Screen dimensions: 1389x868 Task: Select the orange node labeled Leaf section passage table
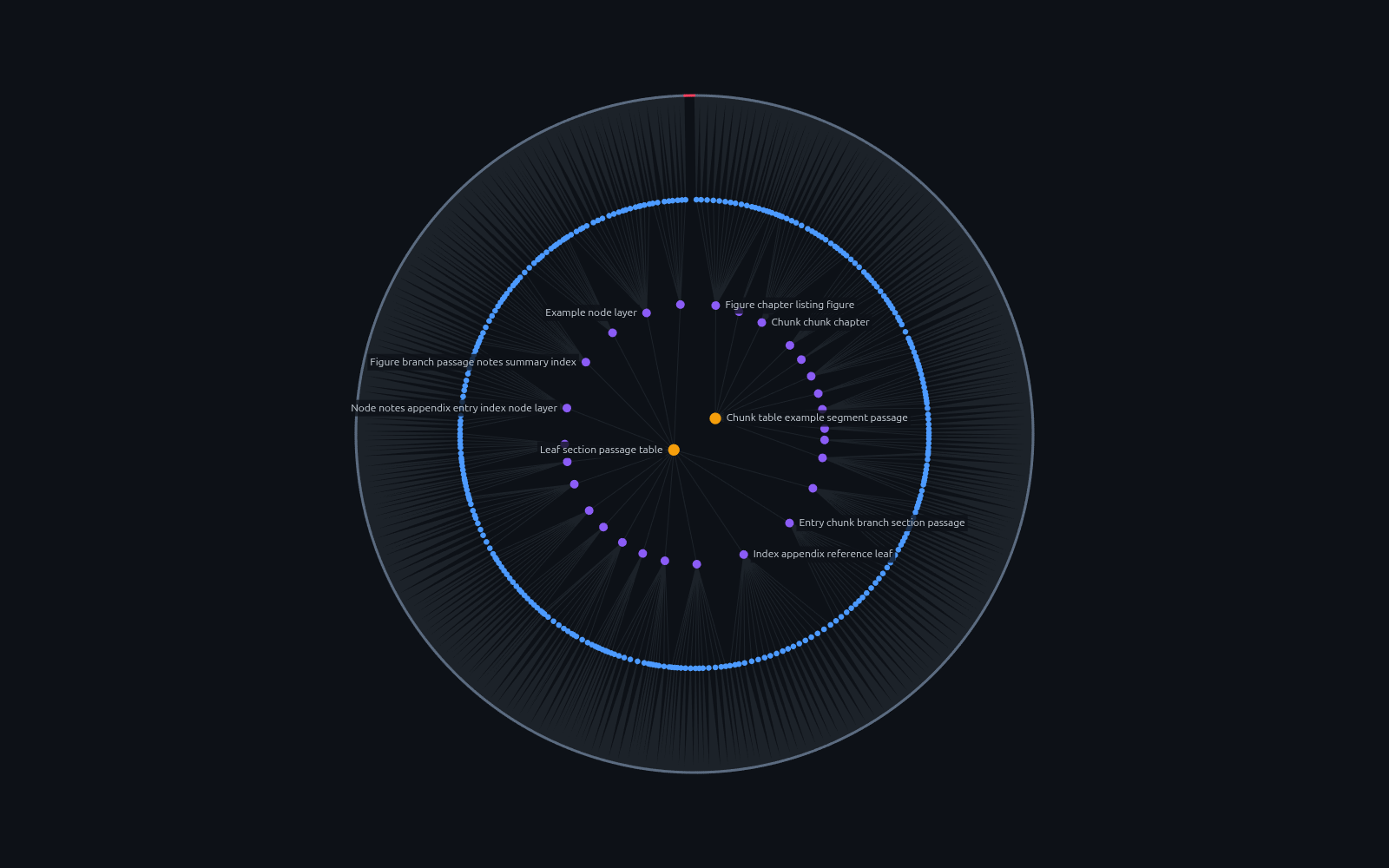tap(674, 450)
